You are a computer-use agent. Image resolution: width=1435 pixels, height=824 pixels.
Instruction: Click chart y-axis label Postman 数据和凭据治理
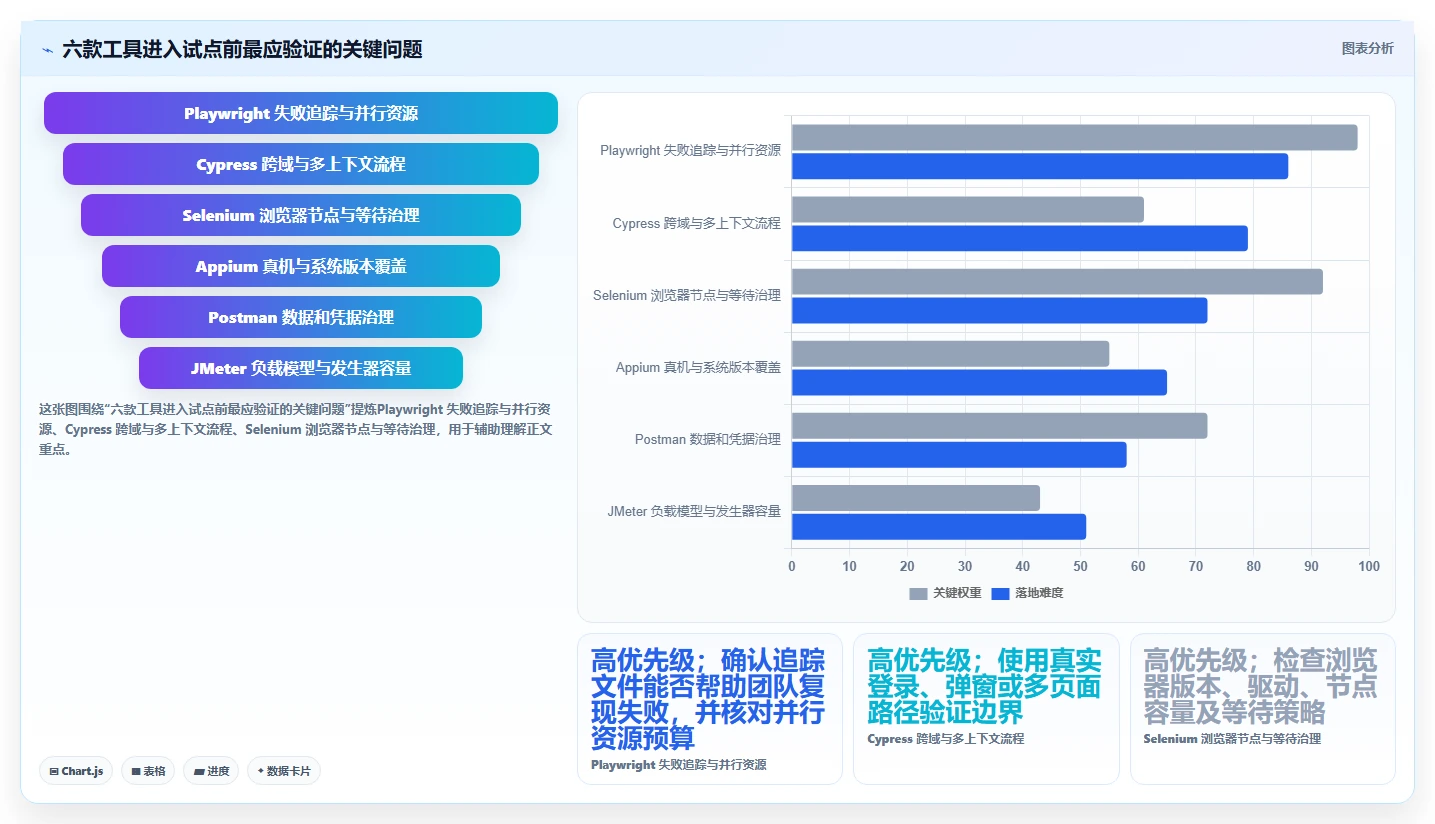coord(708,440)
